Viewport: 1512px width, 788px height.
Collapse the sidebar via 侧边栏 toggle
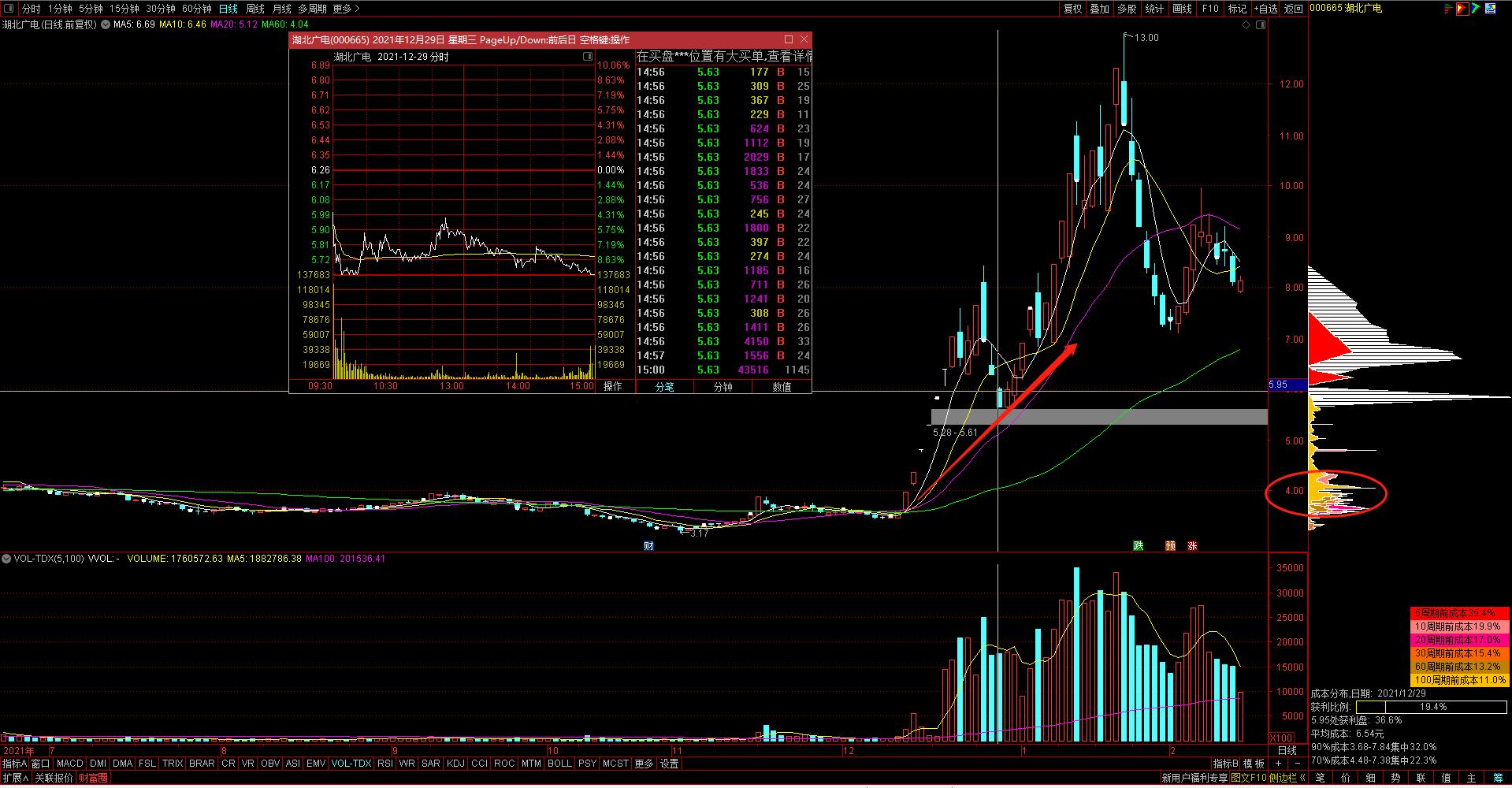(1287, 778)
